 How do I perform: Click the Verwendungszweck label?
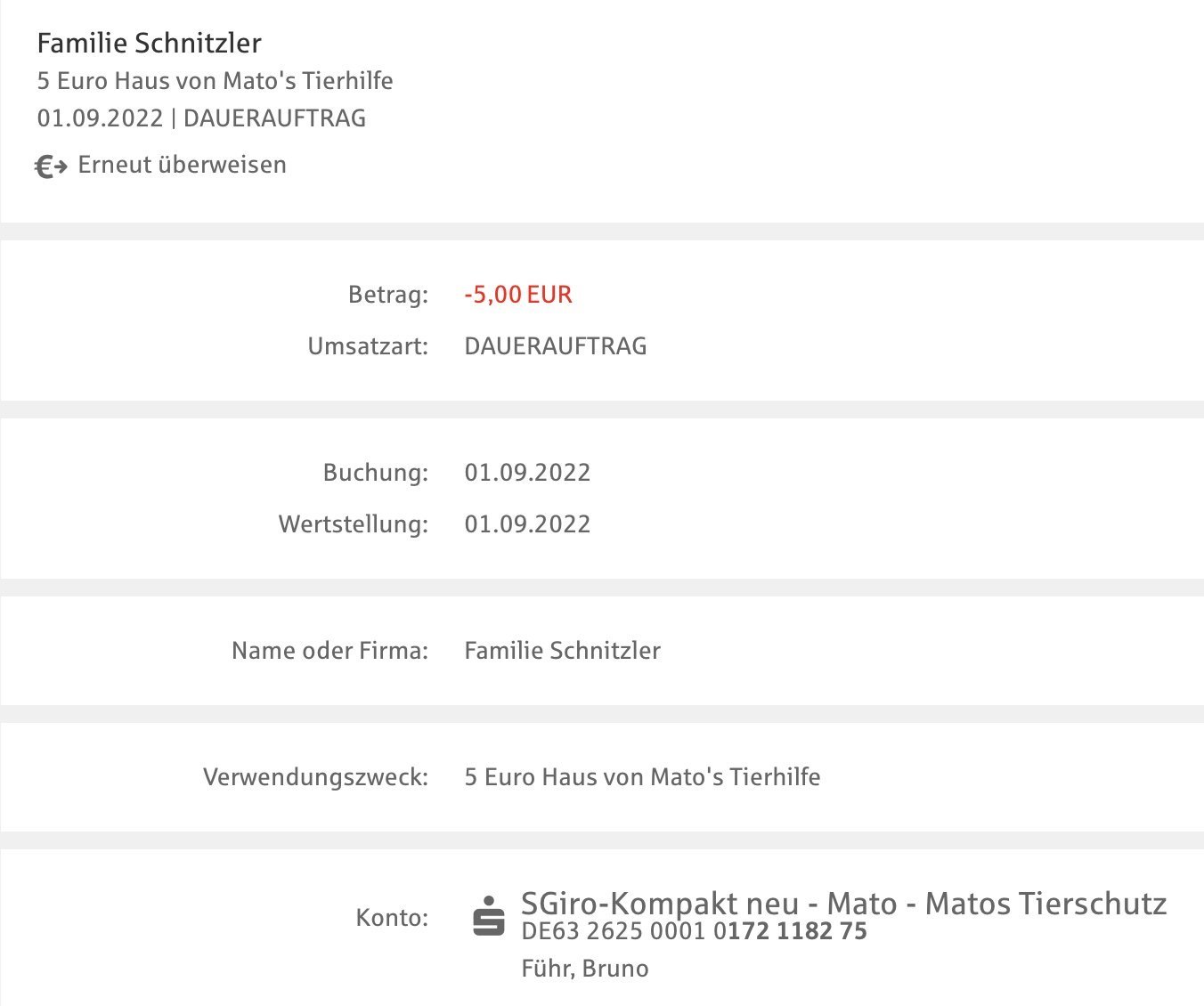pyautogui.click(x=316, y=777)
